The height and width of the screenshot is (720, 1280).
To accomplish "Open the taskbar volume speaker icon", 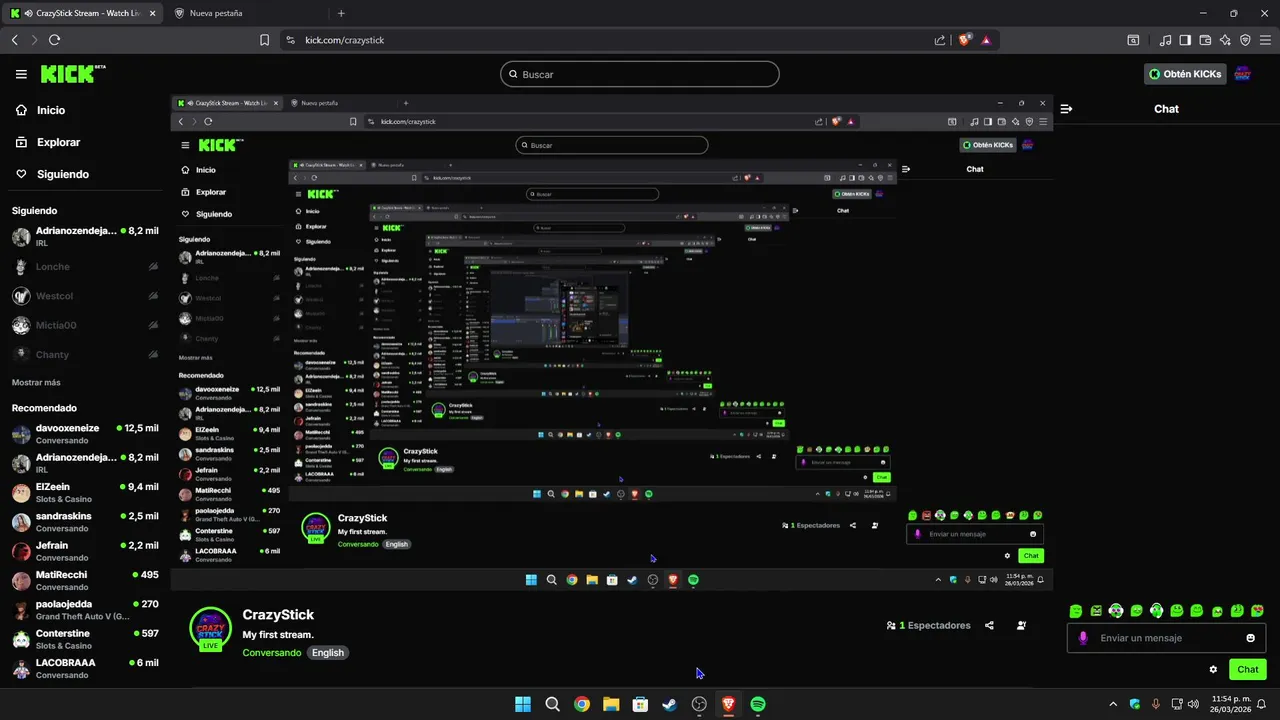I will (x=1194, y=704).
